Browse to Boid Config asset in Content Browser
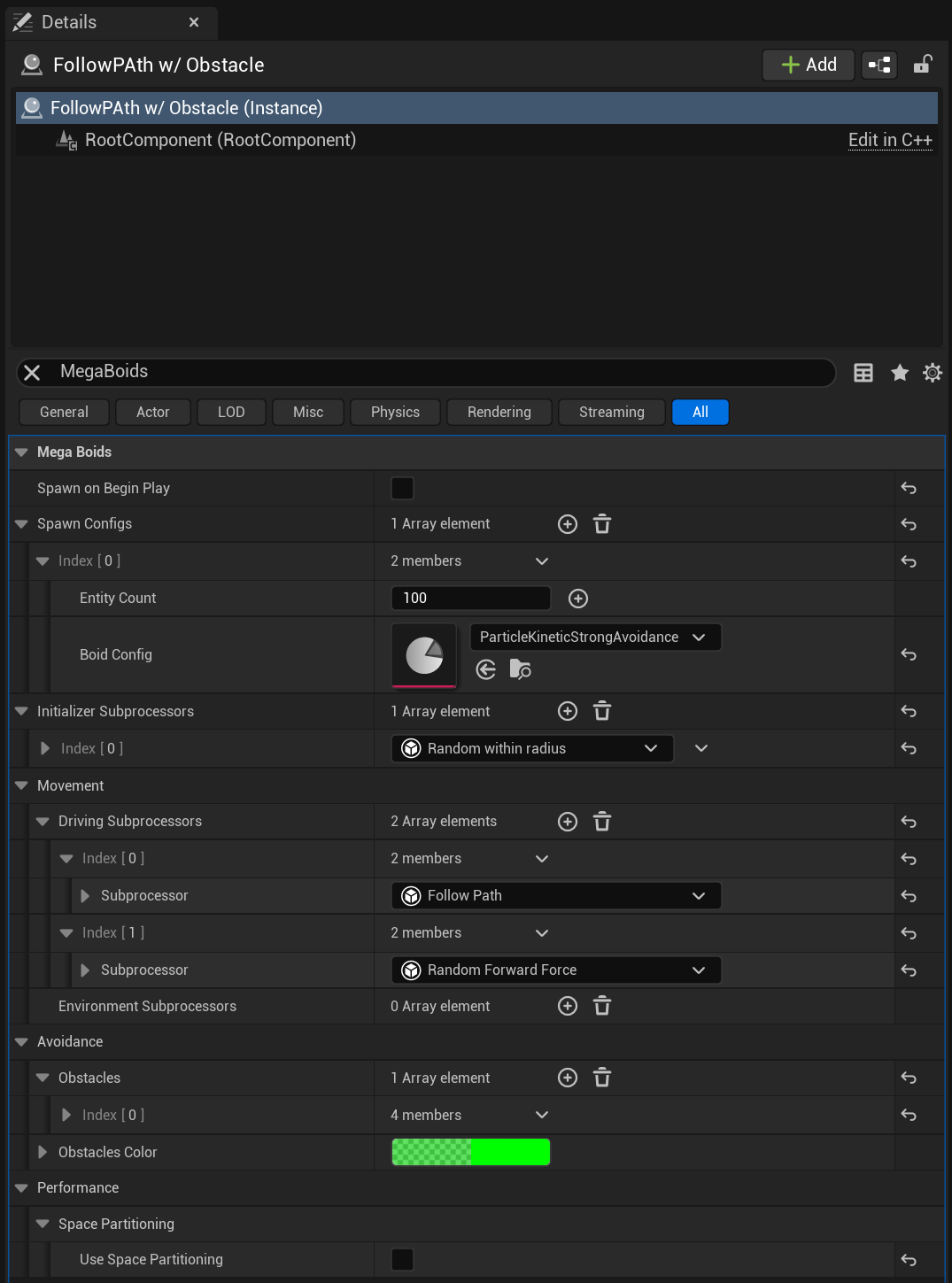 click(x=521, y=669)
